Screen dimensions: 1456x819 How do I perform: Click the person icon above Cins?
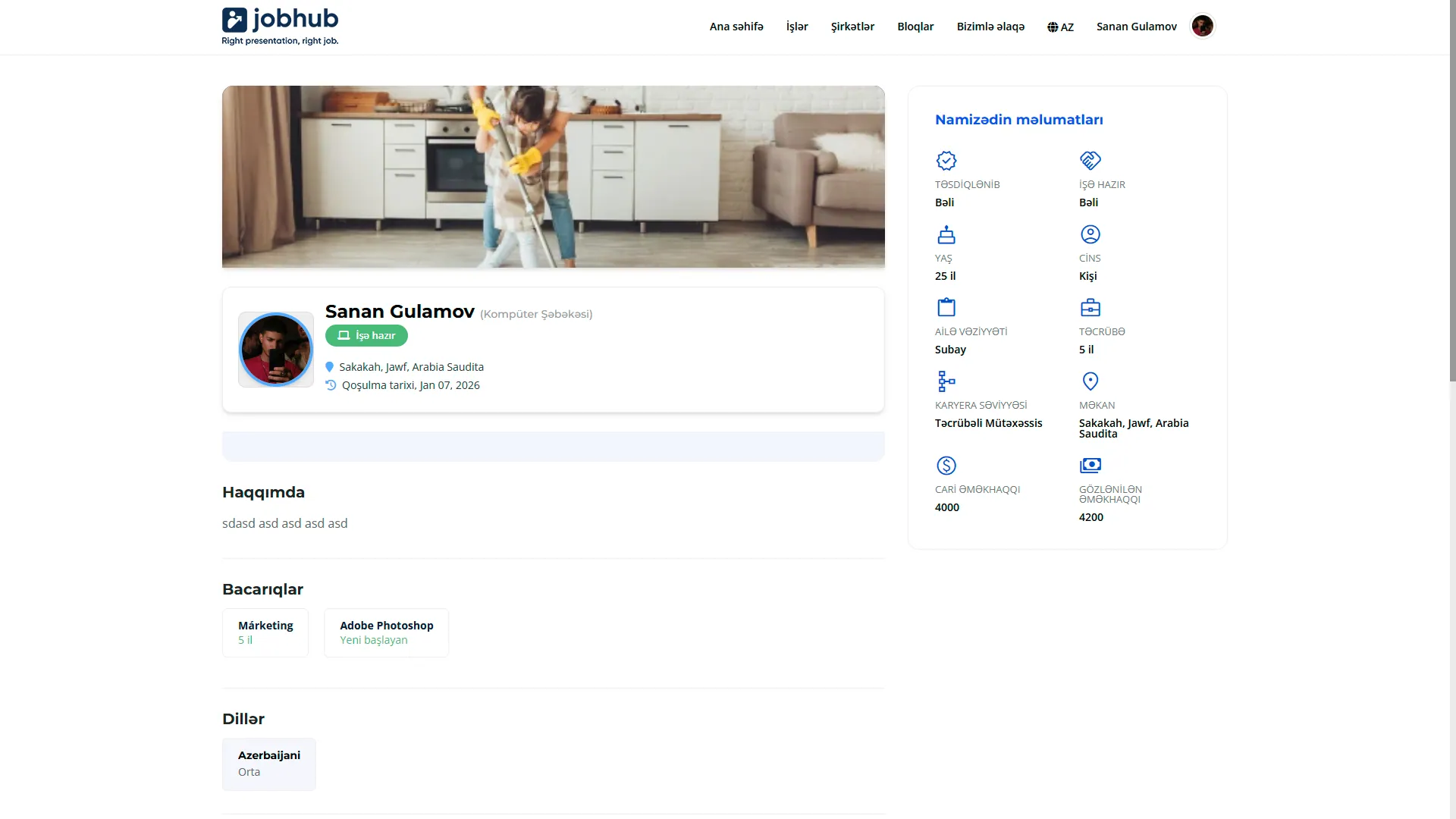coord(1090,234)
